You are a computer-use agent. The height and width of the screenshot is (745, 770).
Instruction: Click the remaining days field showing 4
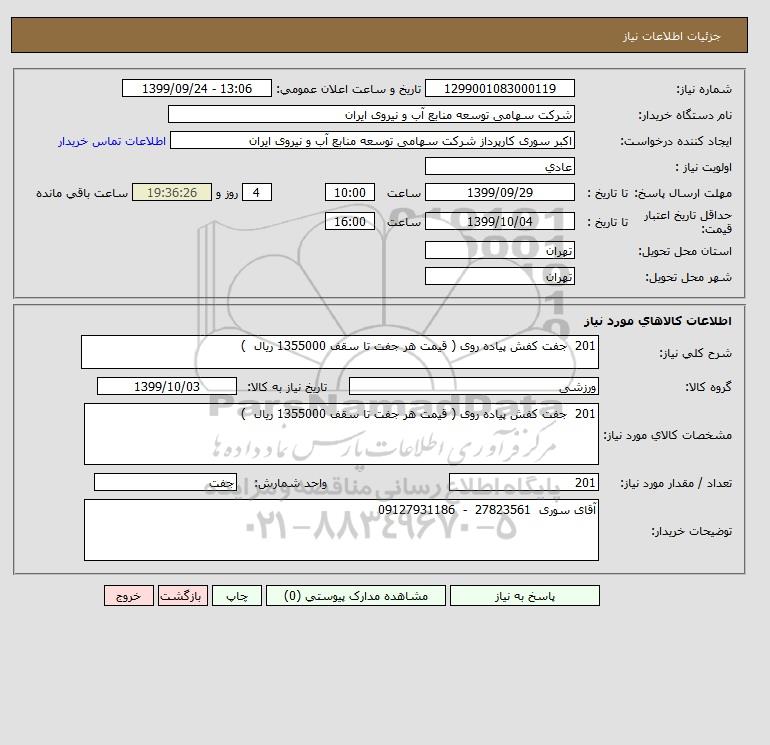coord(256,193)
